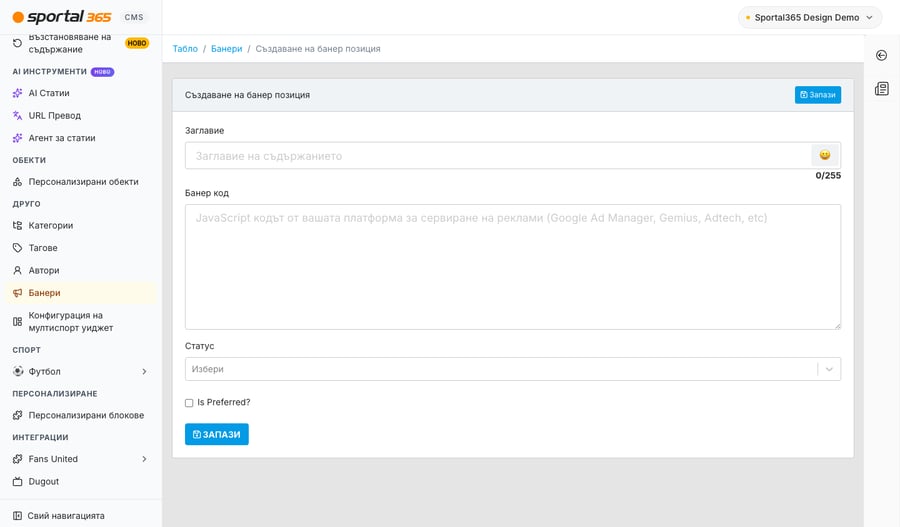Open Sportal365 Design Demo project dropdown

[809, 17]
